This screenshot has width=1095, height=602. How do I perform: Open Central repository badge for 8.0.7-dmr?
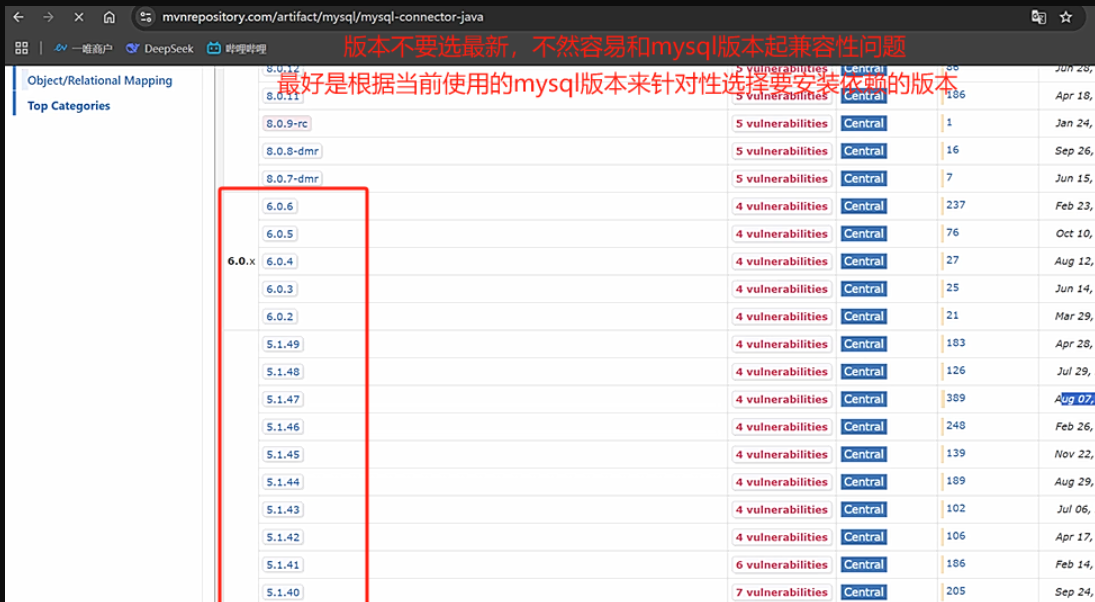(x=864, y=179)
